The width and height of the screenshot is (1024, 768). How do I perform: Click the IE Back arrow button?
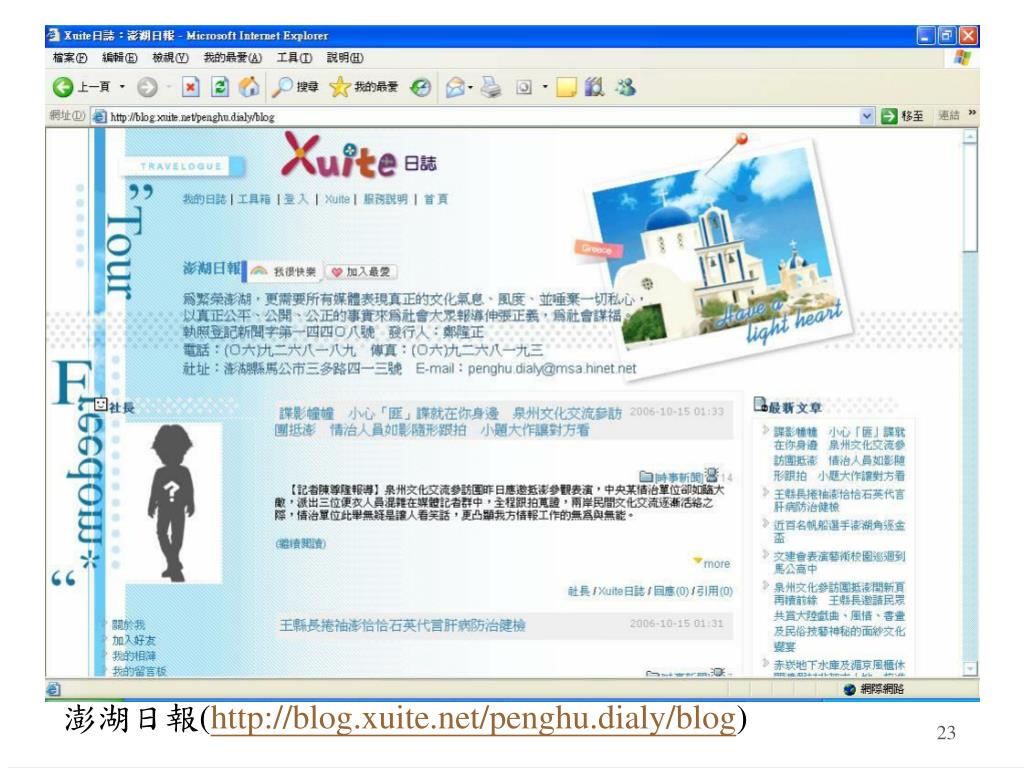tap(63, 87)
